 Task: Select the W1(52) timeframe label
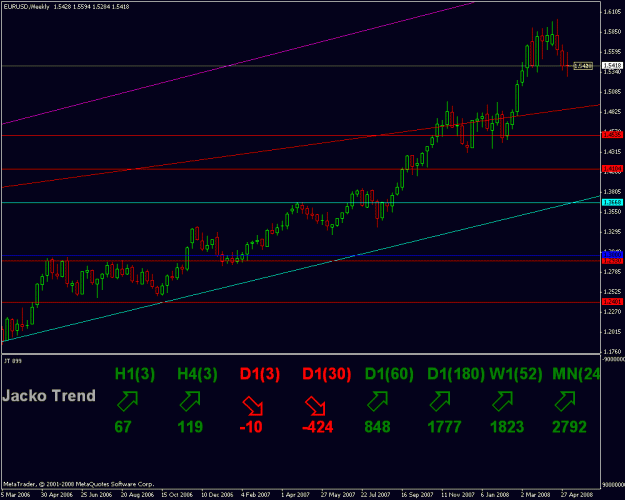pos(516,374)
